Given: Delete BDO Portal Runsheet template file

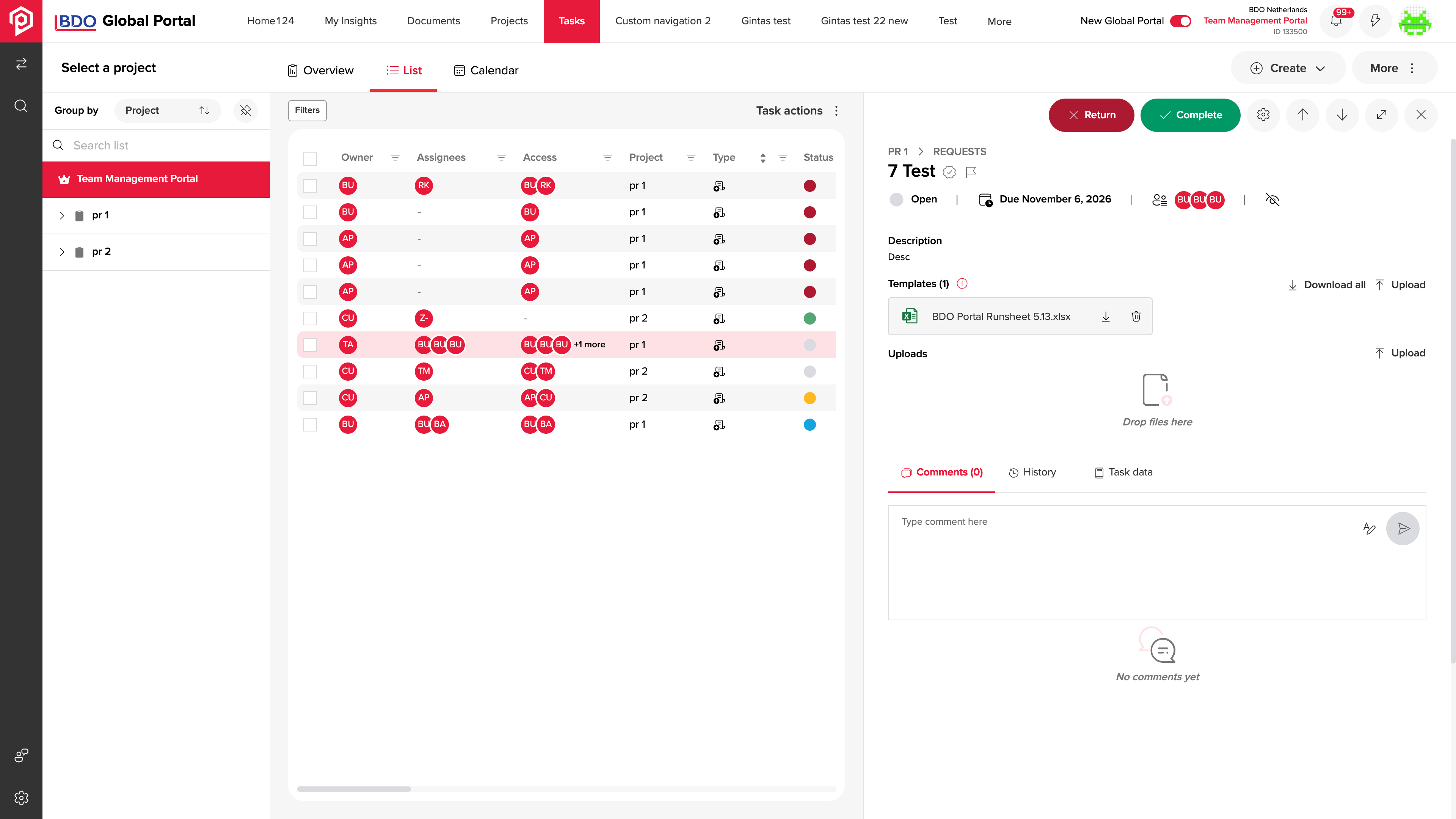Looking at the screenshot, I should [x=1136, y=317].
